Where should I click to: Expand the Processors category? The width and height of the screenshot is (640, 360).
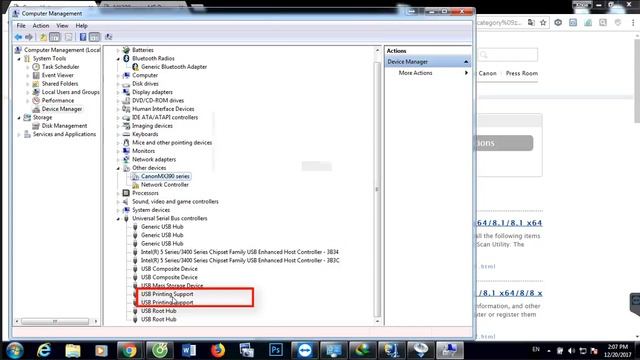click(x=118, y=193)
